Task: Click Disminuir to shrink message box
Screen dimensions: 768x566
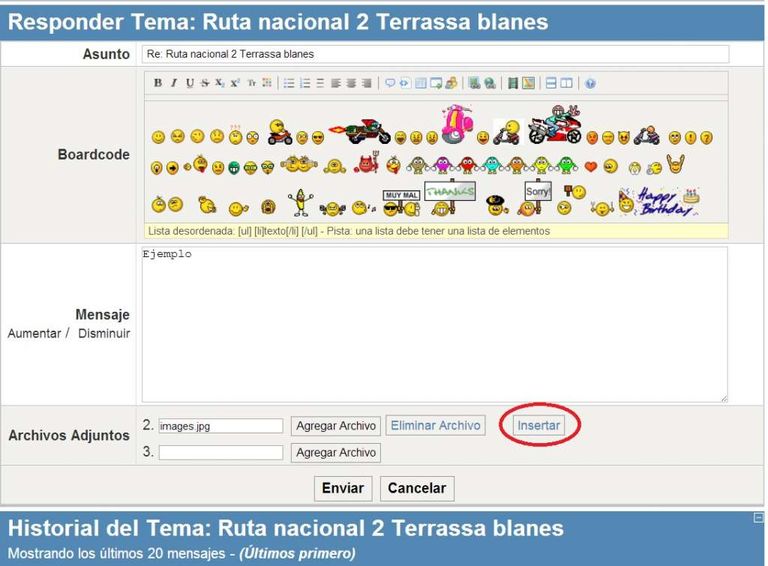Action: 104,333
